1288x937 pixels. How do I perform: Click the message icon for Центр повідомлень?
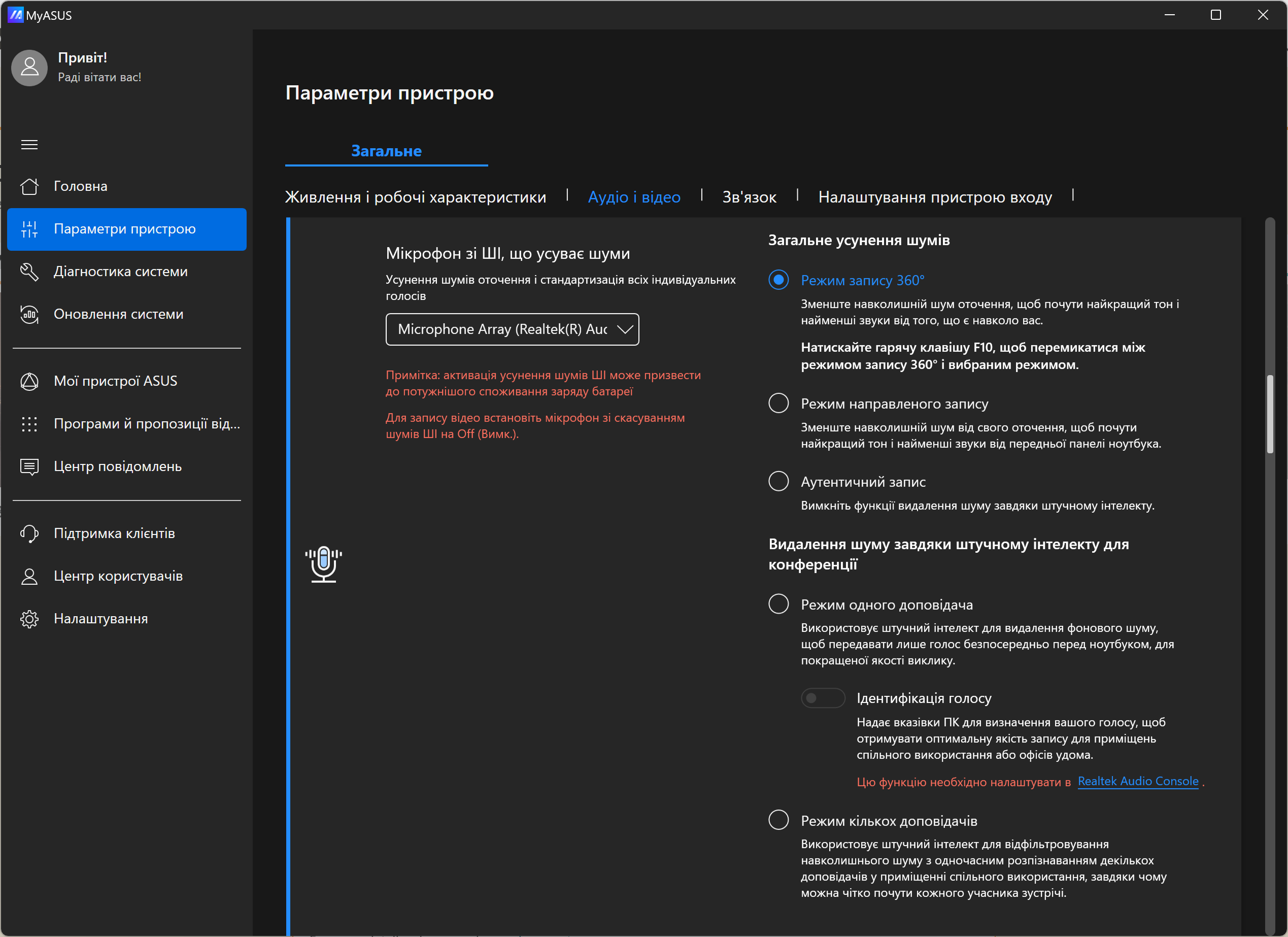[x=29, y=467]
